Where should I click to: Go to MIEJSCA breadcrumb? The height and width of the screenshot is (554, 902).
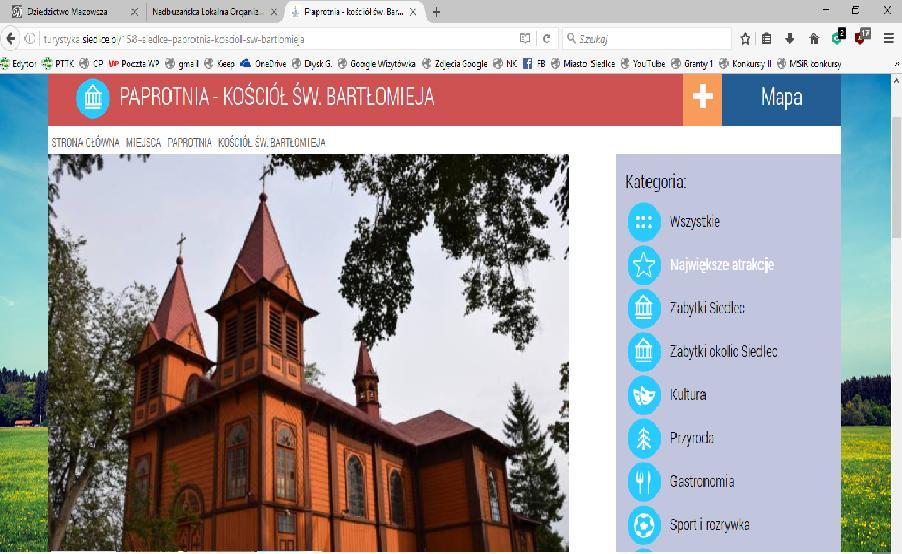pyautogui.click(x=143, y=142)
